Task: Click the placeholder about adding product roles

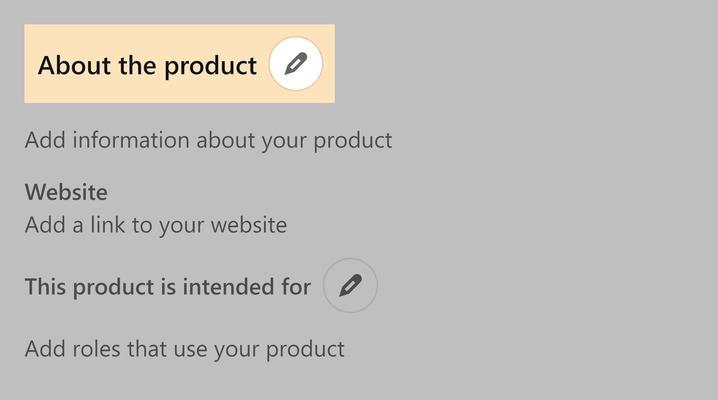Action: point(185,349)
